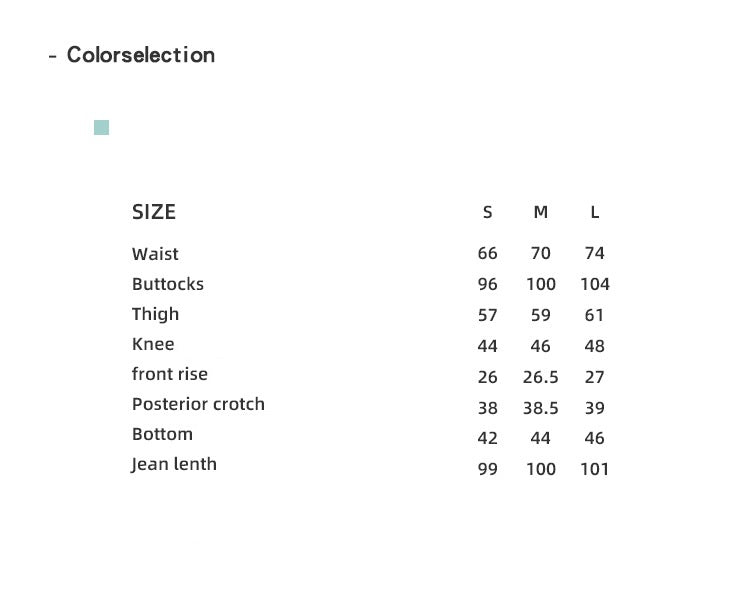The width and height of the screenshot is (750, 597).
Task: Click the Knee row label
Action: pos(153,344)
